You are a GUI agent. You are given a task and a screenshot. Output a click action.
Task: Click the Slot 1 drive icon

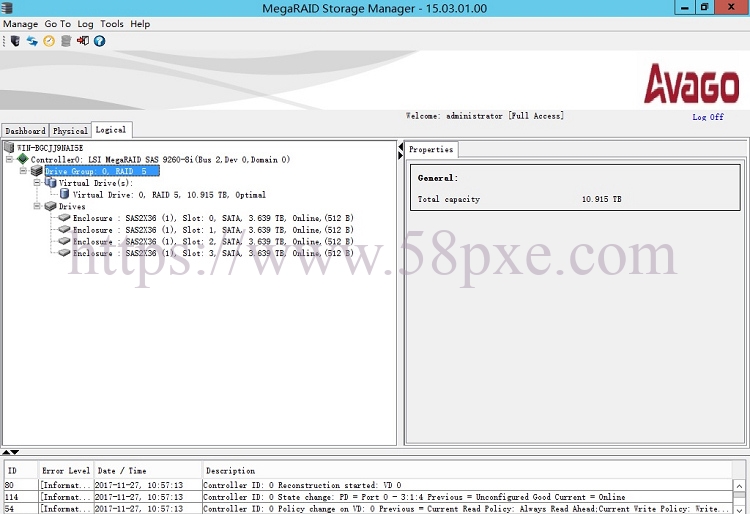(64, 230)
